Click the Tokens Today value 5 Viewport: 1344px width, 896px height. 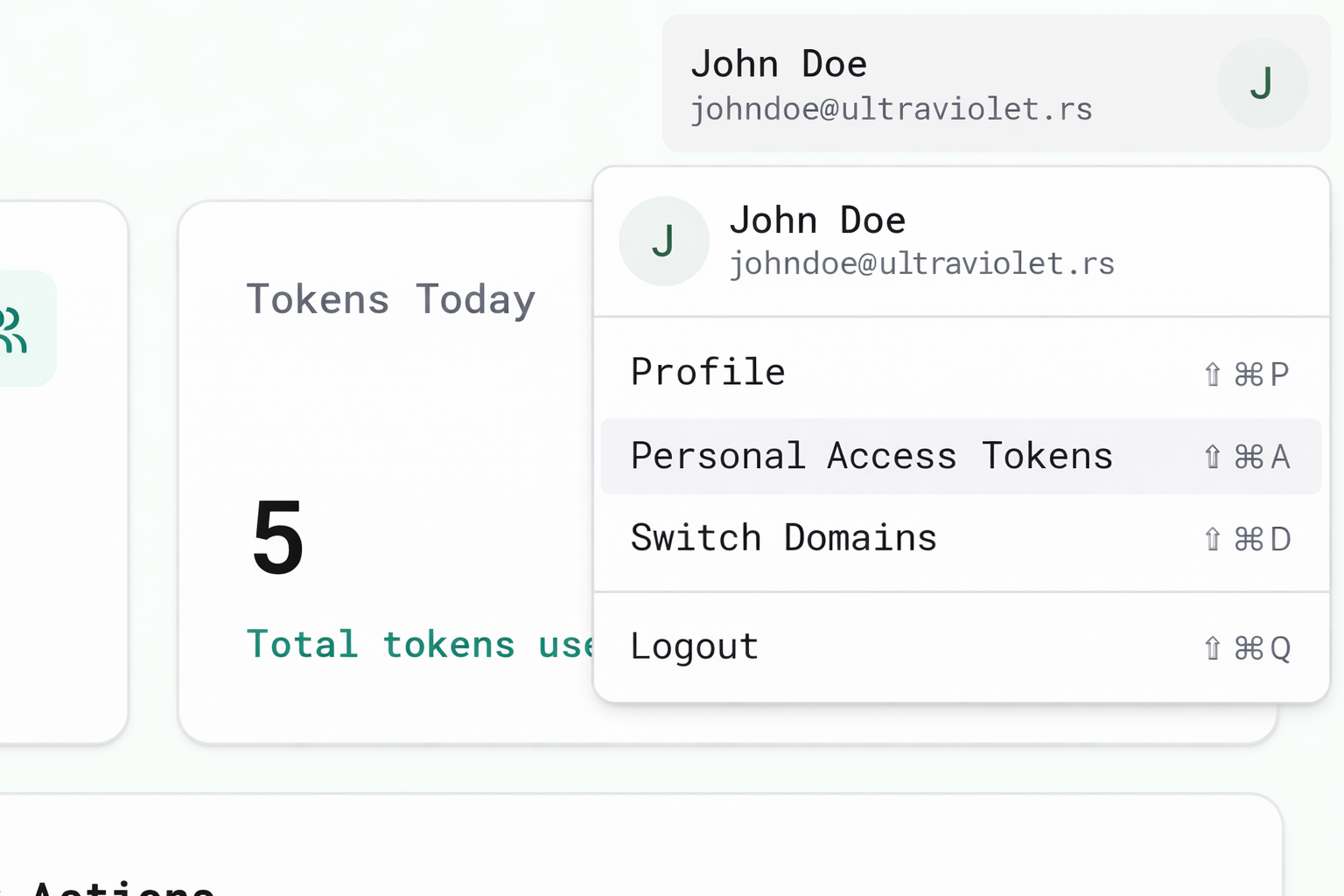(277, 537)
